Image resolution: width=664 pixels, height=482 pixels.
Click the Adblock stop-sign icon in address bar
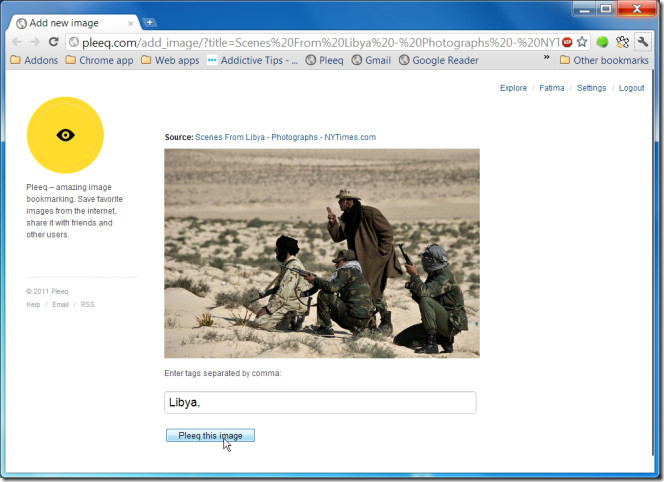point(567,42)
